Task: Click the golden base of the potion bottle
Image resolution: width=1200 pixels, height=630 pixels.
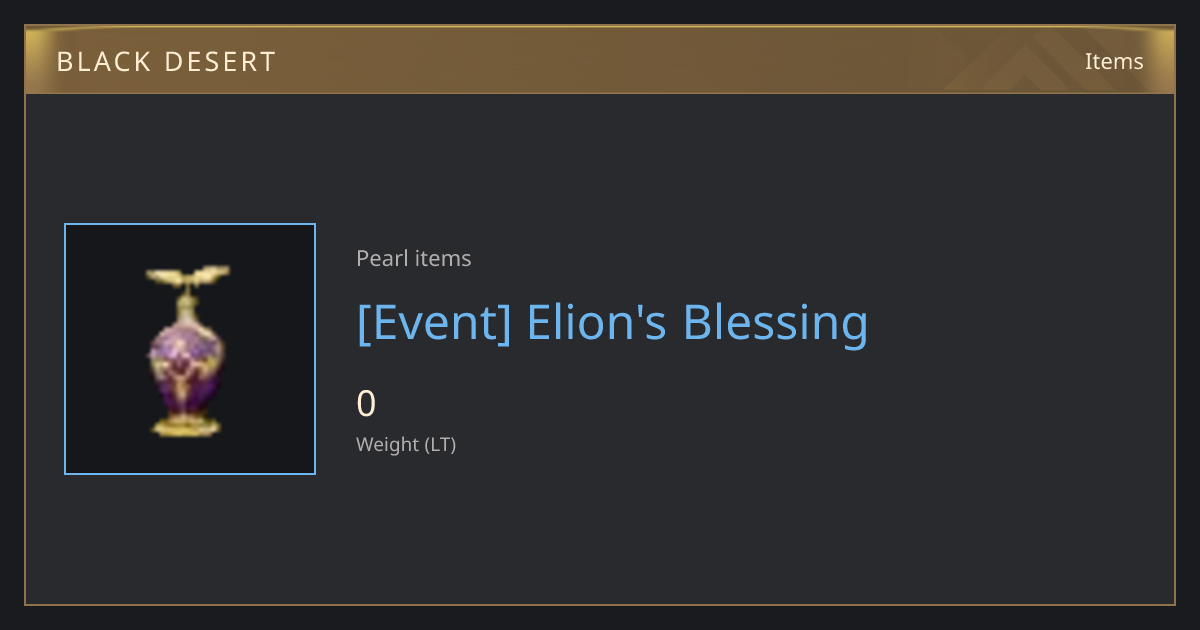Action: click(x=188, y=427)
